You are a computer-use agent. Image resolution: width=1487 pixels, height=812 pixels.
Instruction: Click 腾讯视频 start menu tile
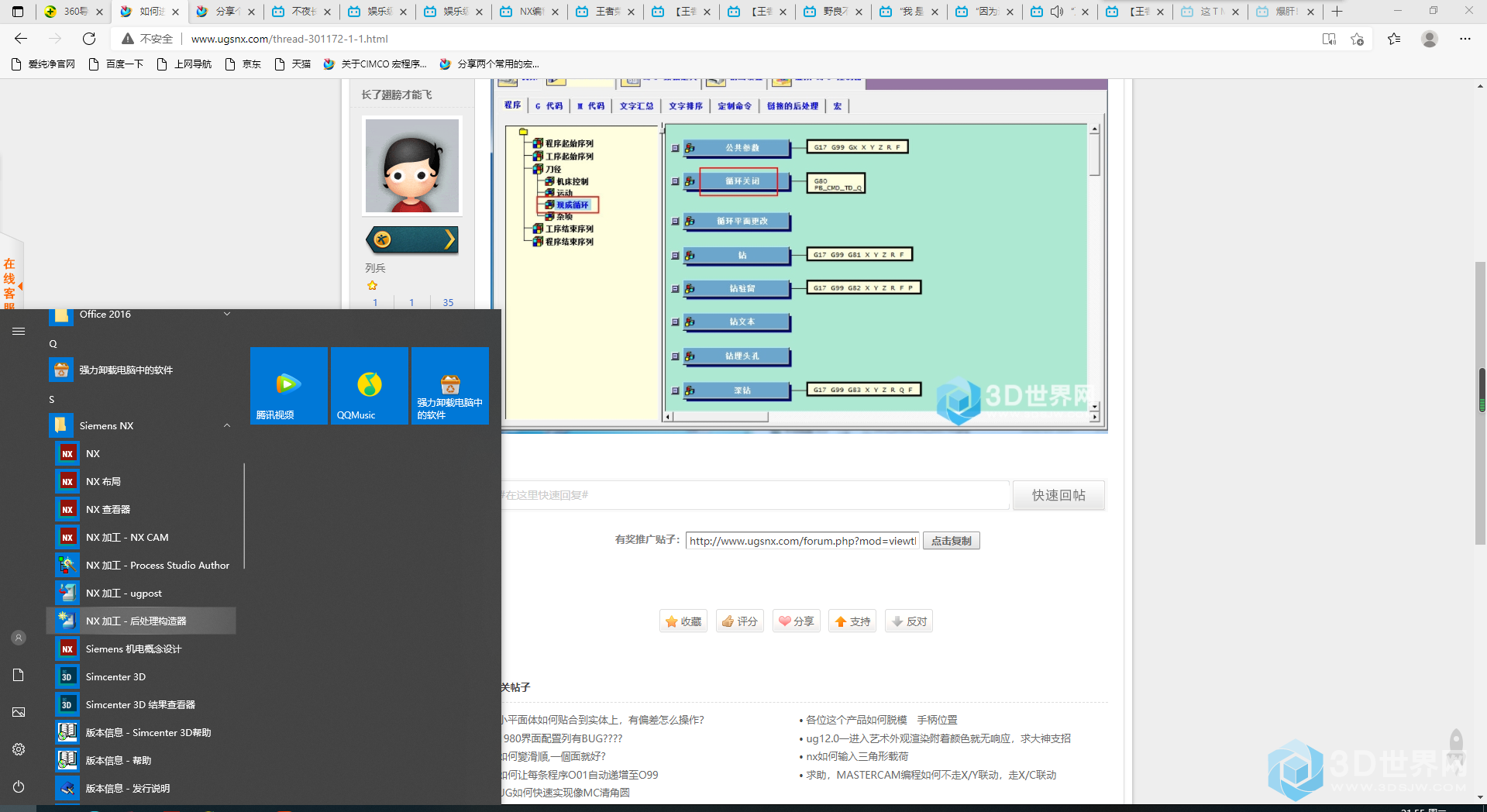[x=289, y=386]
